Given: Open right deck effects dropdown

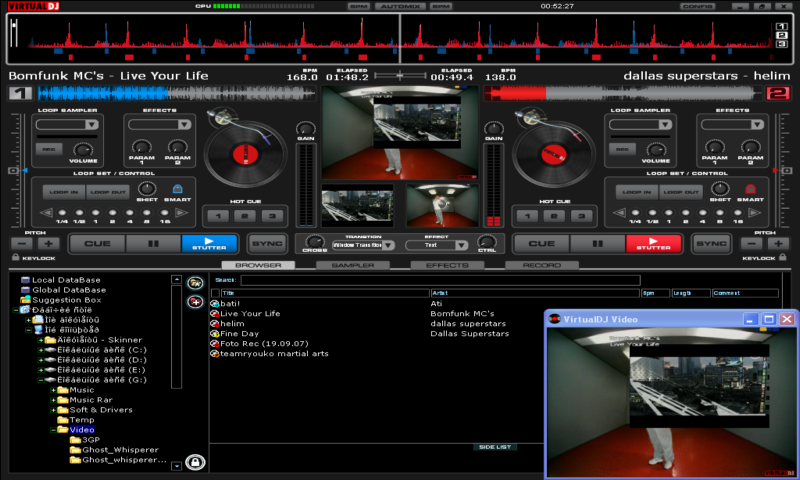Looking at the screenshot, I should pos(757,124).
